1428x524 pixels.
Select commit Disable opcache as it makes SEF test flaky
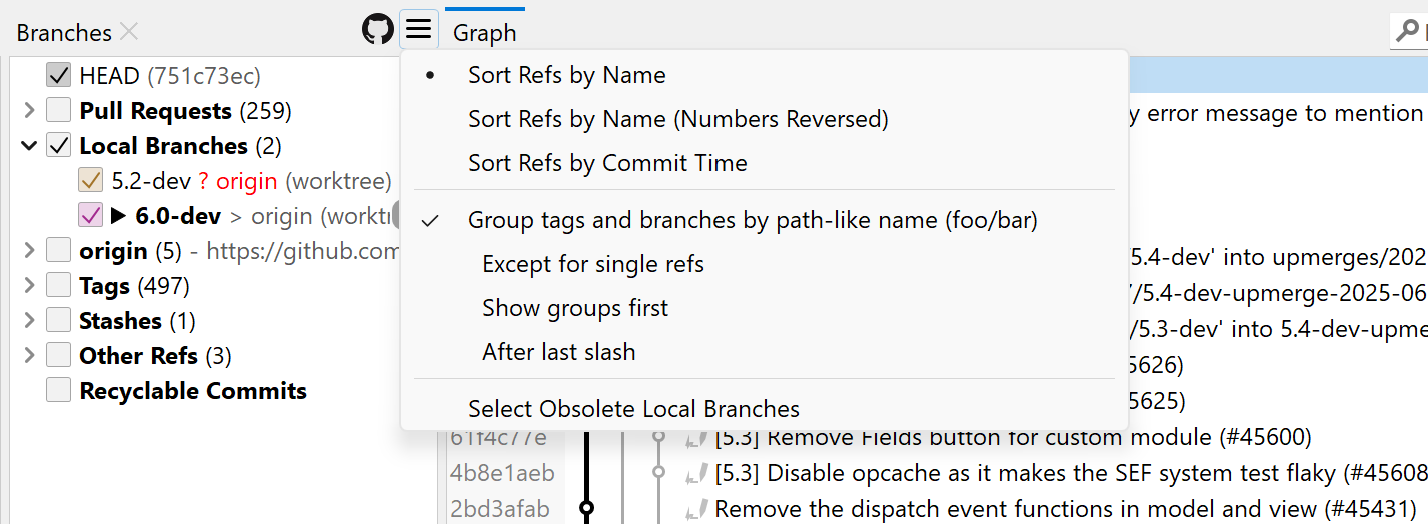(1071, 473)
